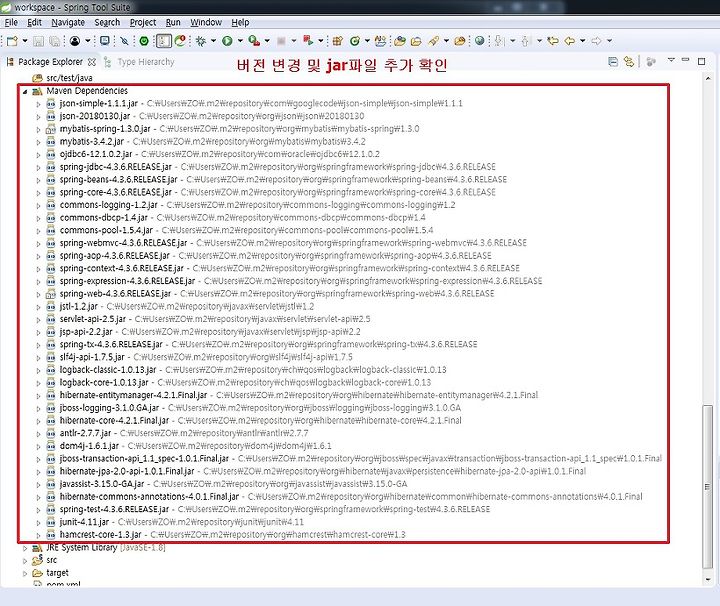Image resolution: width=720 pixels, height=606 pixels.
Task: Click the Search flashlight icon
Action: [433, 41]
